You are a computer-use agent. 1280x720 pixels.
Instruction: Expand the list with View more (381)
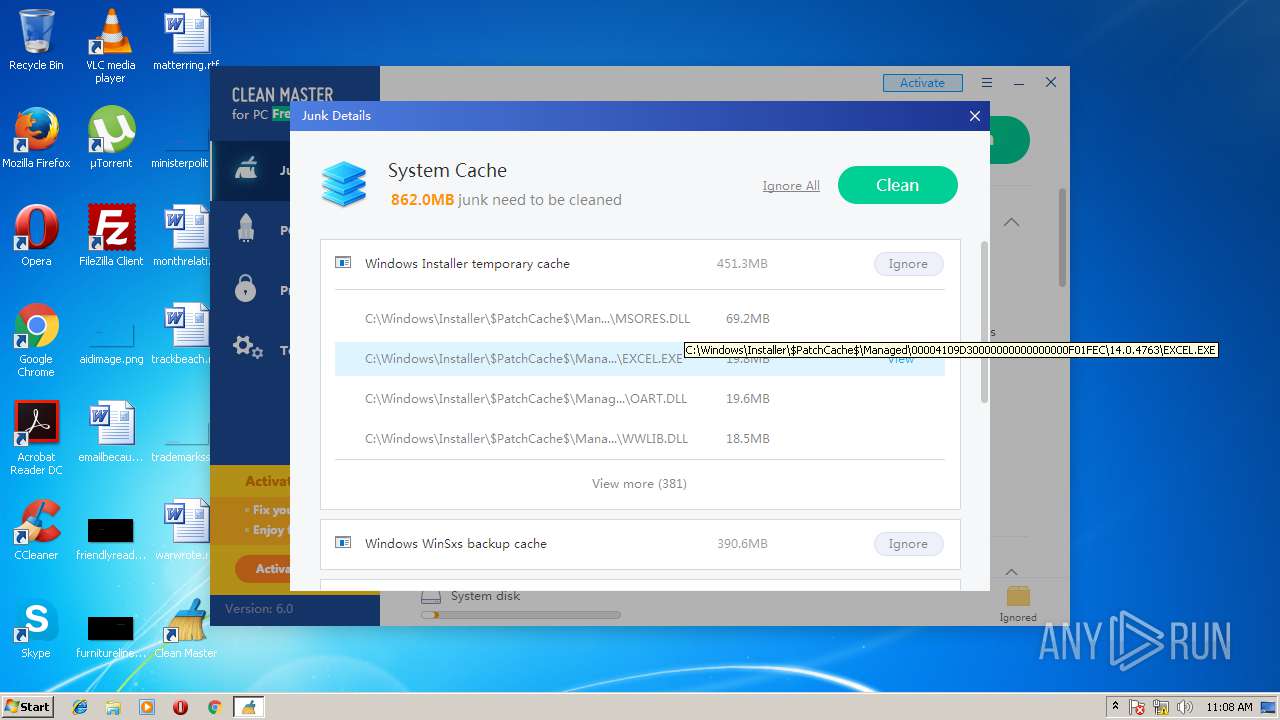(x=639, y=484)
